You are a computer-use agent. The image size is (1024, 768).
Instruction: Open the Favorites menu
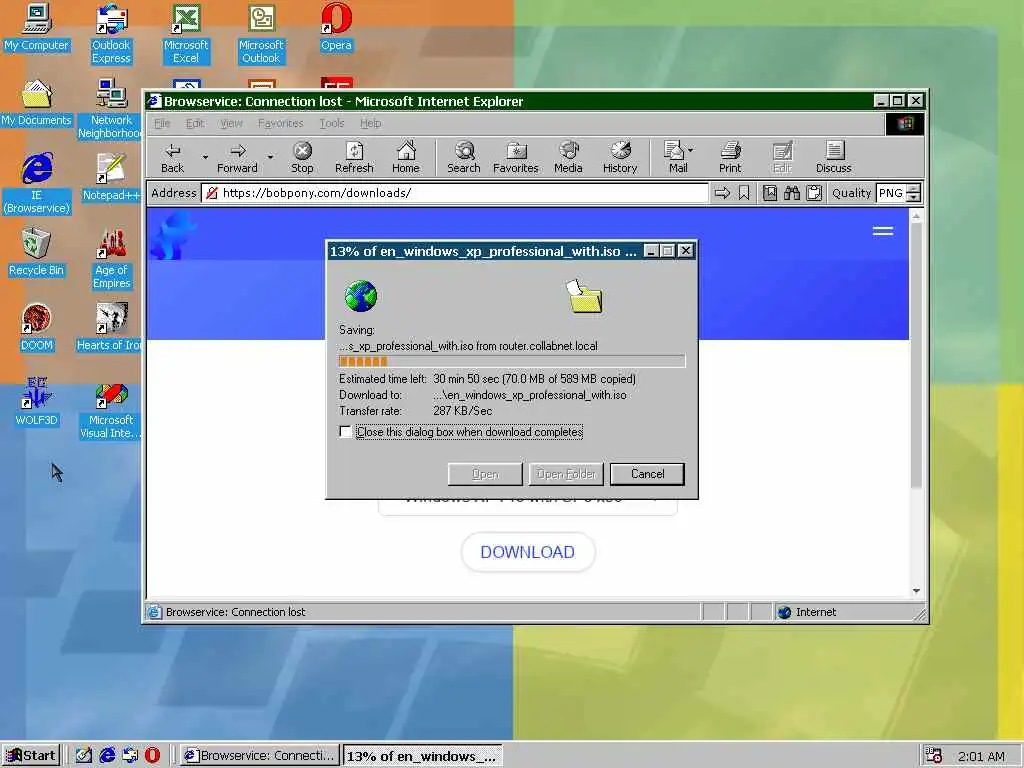point(280,123)
